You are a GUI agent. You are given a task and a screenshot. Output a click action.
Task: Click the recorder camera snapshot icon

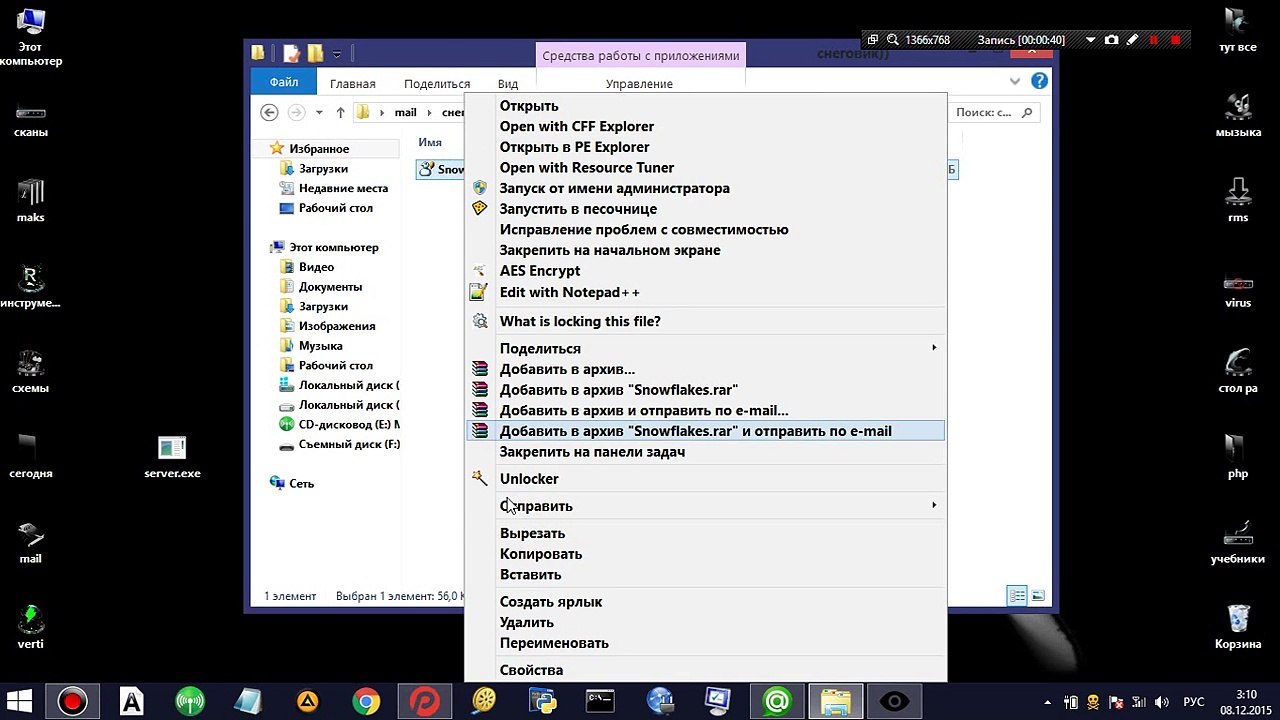coord(1112,40)
